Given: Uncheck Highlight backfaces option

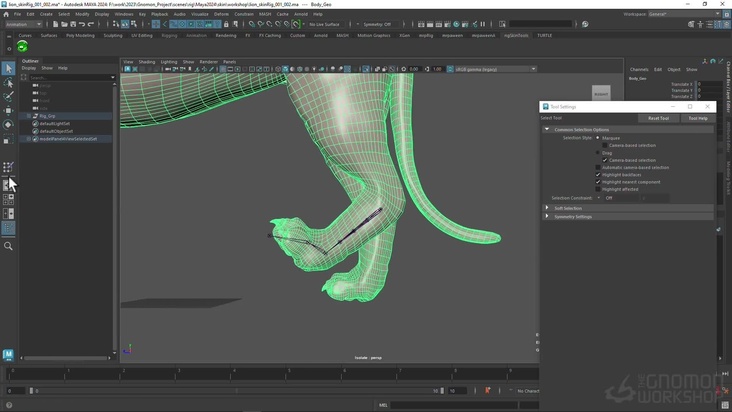Looking at the screenshot, I should click(598, 175).
